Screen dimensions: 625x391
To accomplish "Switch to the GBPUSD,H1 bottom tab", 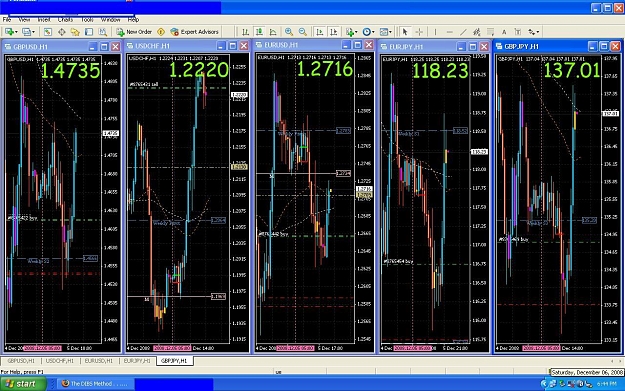I will 21,361.
